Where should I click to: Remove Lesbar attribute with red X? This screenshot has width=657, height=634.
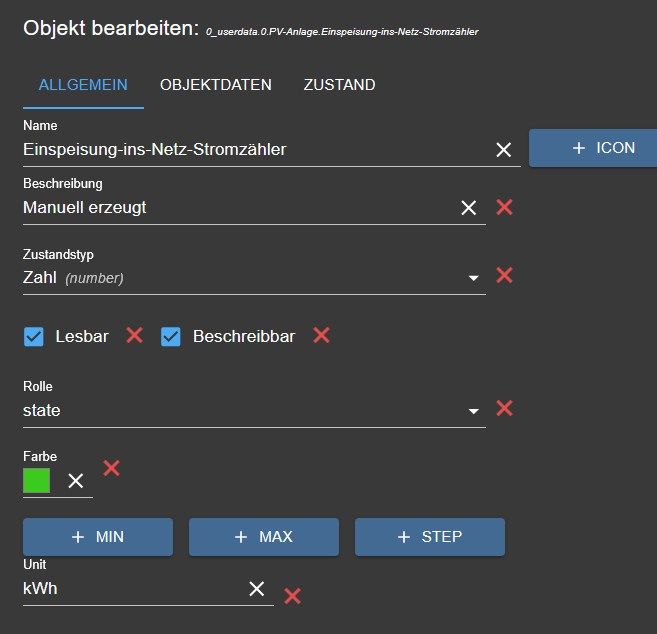point(135,335)
